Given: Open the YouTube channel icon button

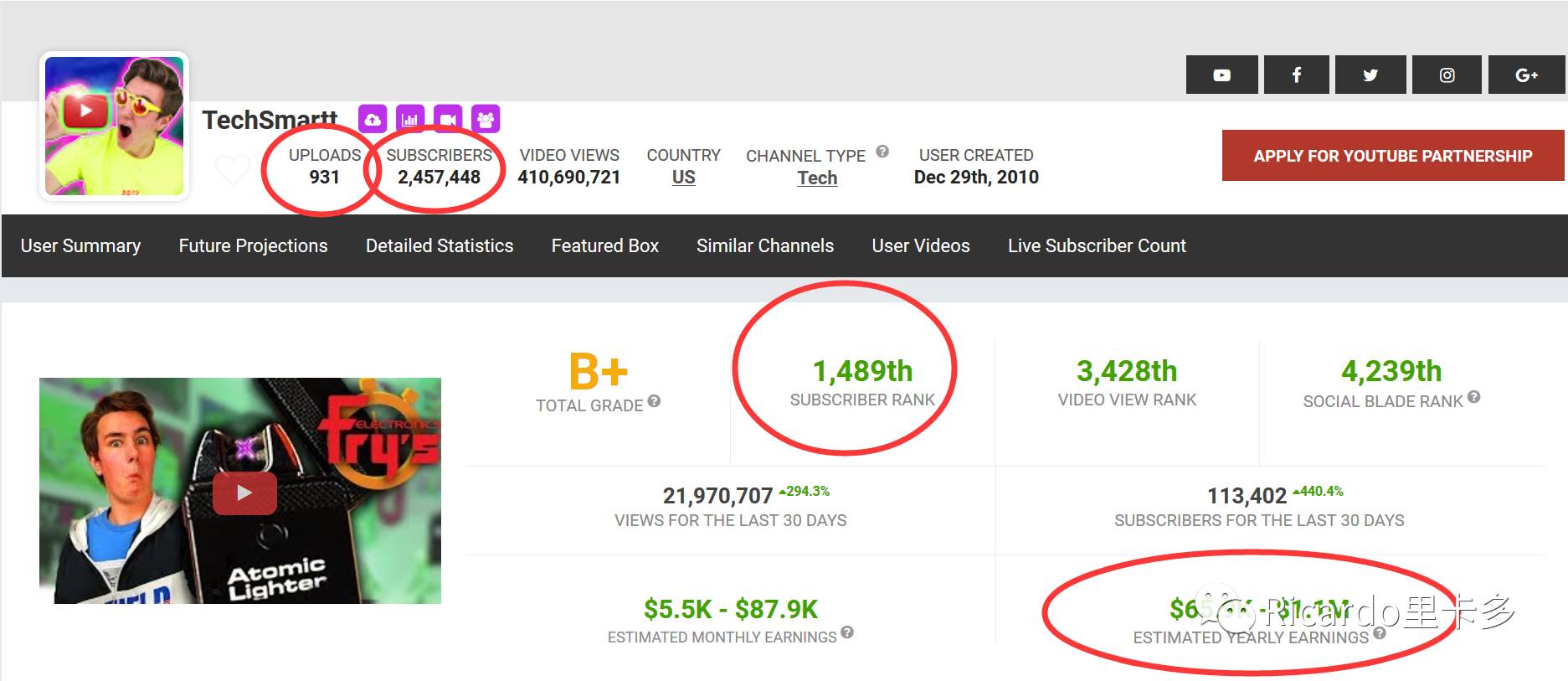Looking at the screenshot, I should click(x=1221, y=75).
